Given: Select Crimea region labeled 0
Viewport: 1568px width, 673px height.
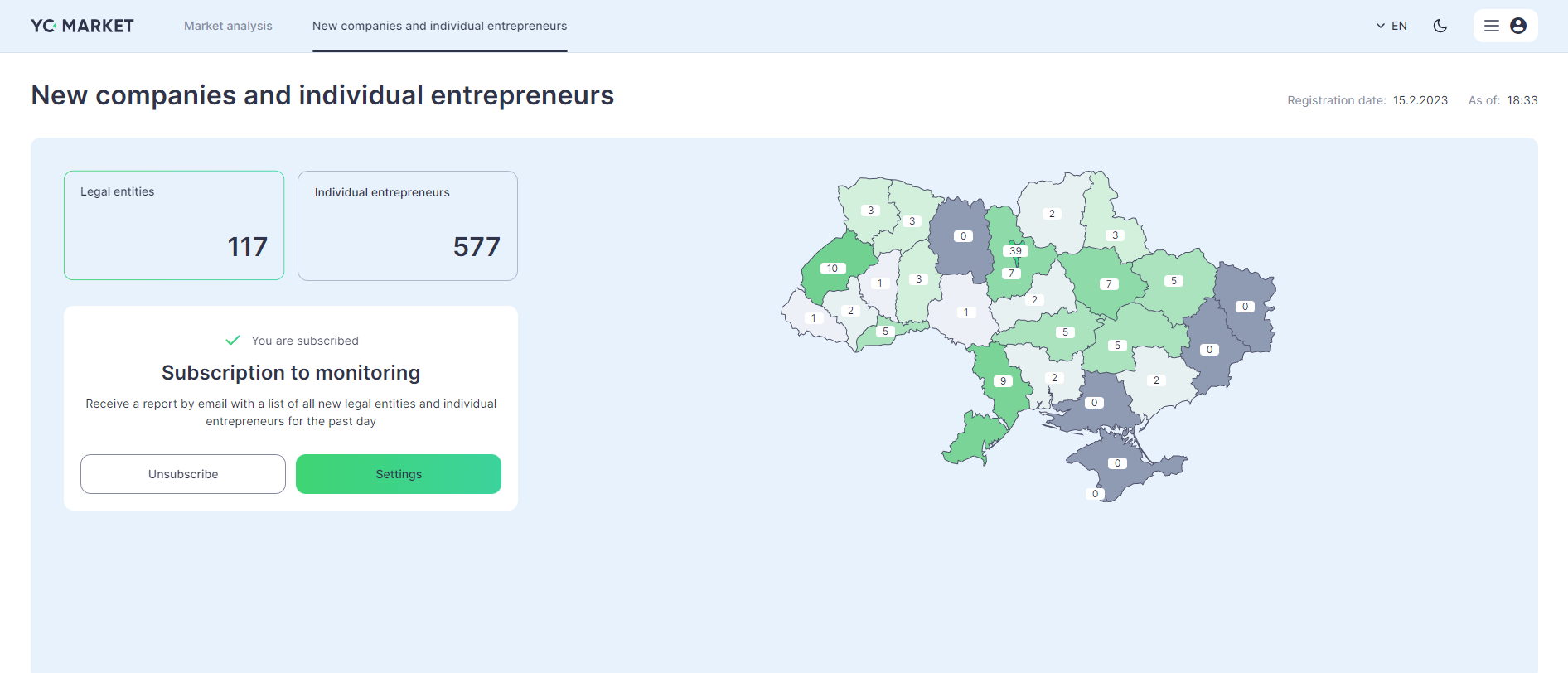Looking at the screenshot, I should (x=1117, y=463).
